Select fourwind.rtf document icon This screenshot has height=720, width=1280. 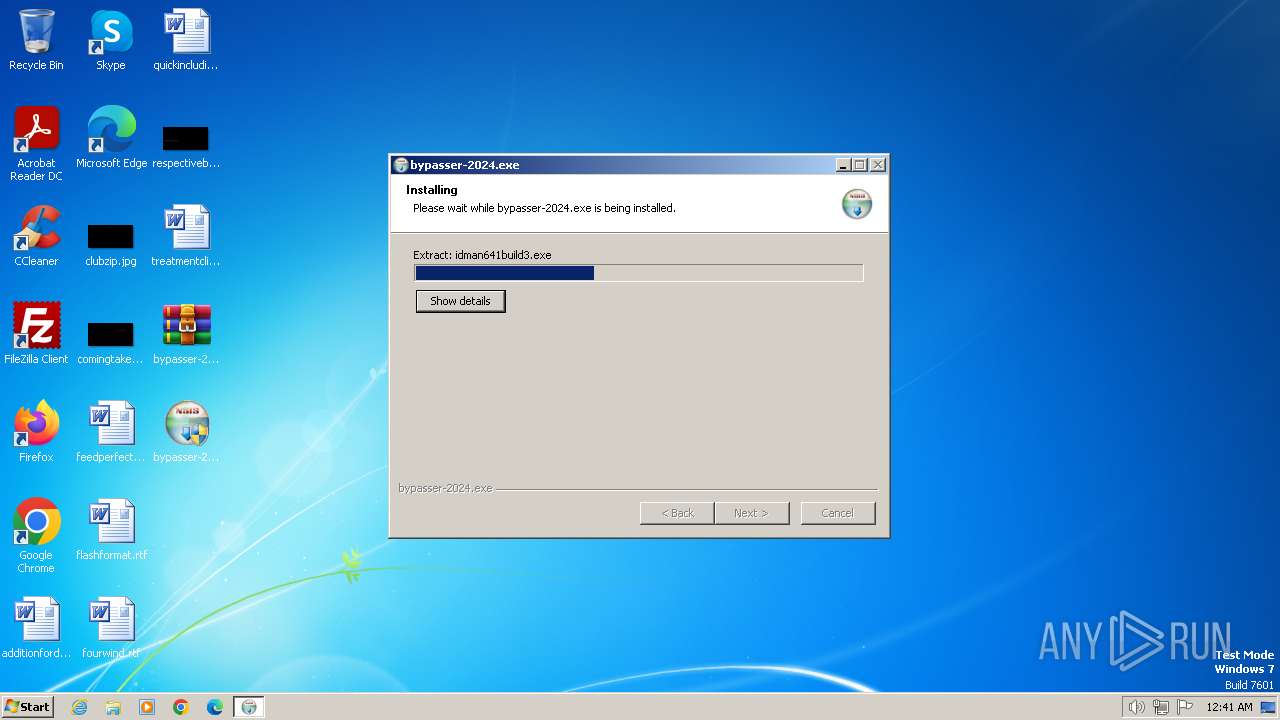(x=111, y=628)
